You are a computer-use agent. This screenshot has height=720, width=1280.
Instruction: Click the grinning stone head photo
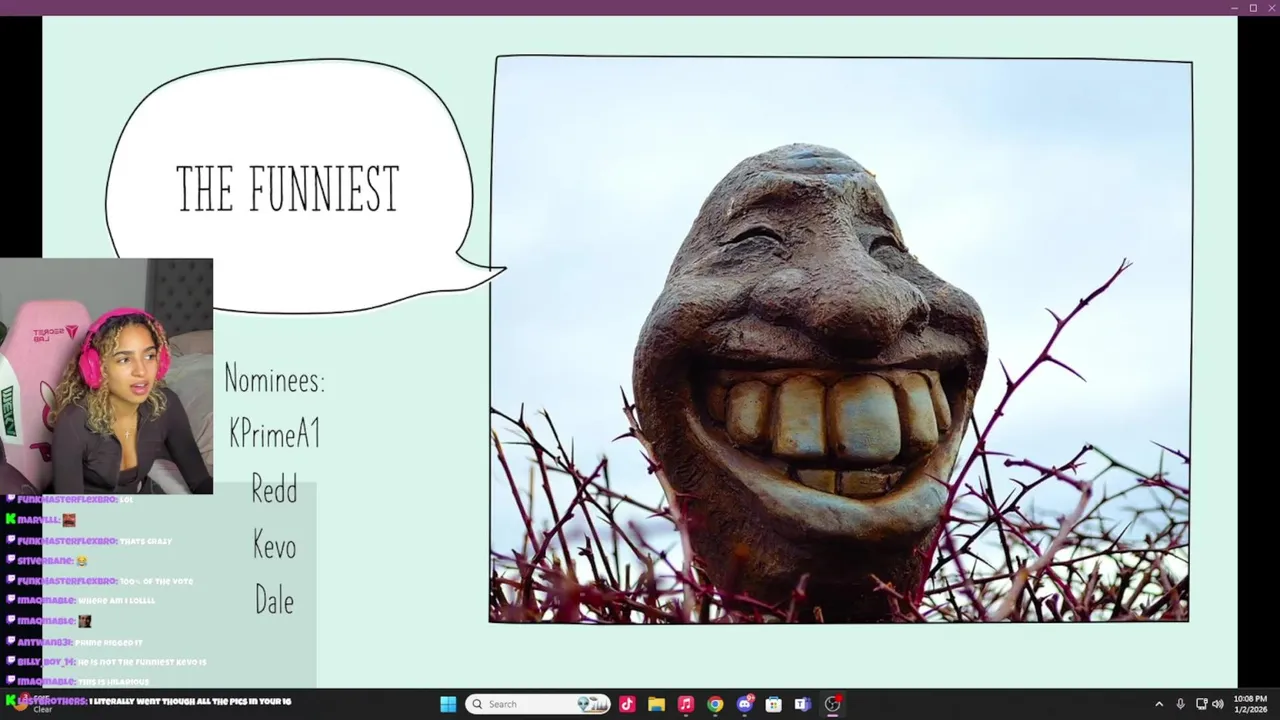point(840,340)
